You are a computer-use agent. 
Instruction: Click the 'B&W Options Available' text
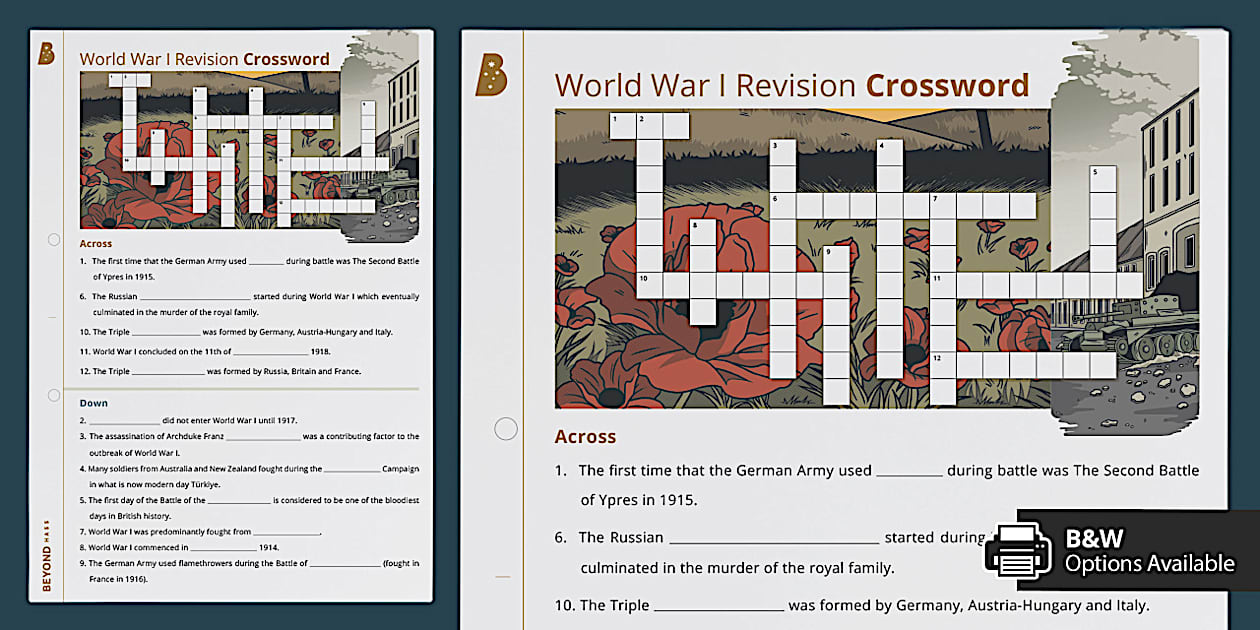point(1148,551)
